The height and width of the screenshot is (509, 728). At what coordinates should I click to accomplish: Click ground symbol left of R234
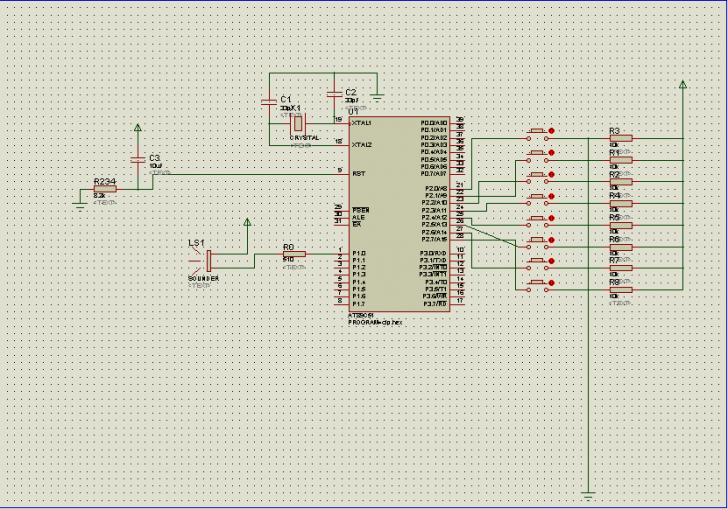[80, 206]
